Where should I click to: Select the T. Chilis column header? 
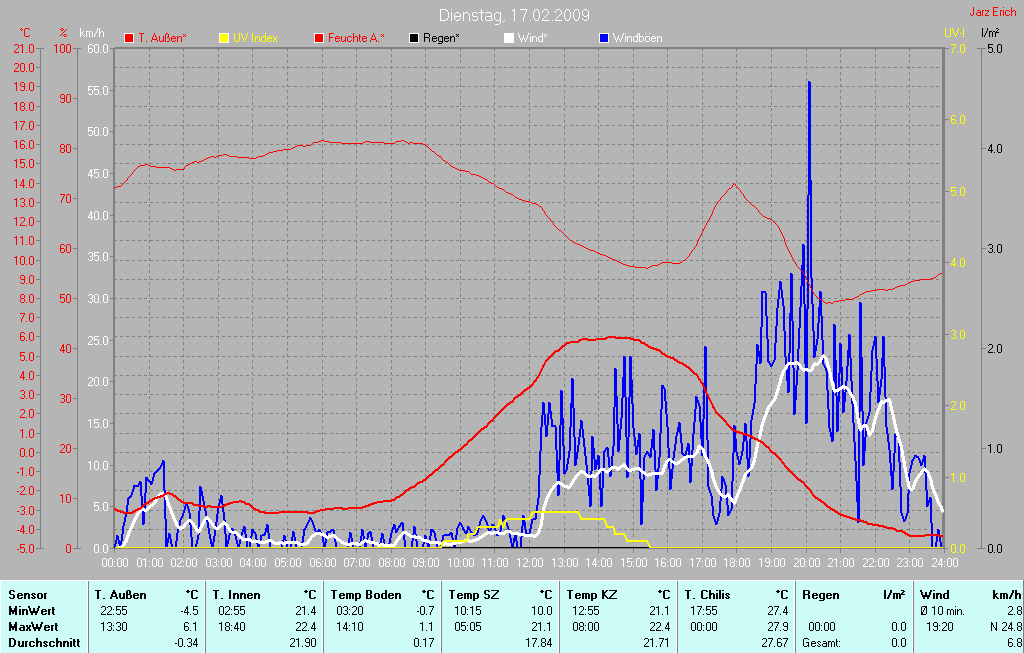coord(708,595)
